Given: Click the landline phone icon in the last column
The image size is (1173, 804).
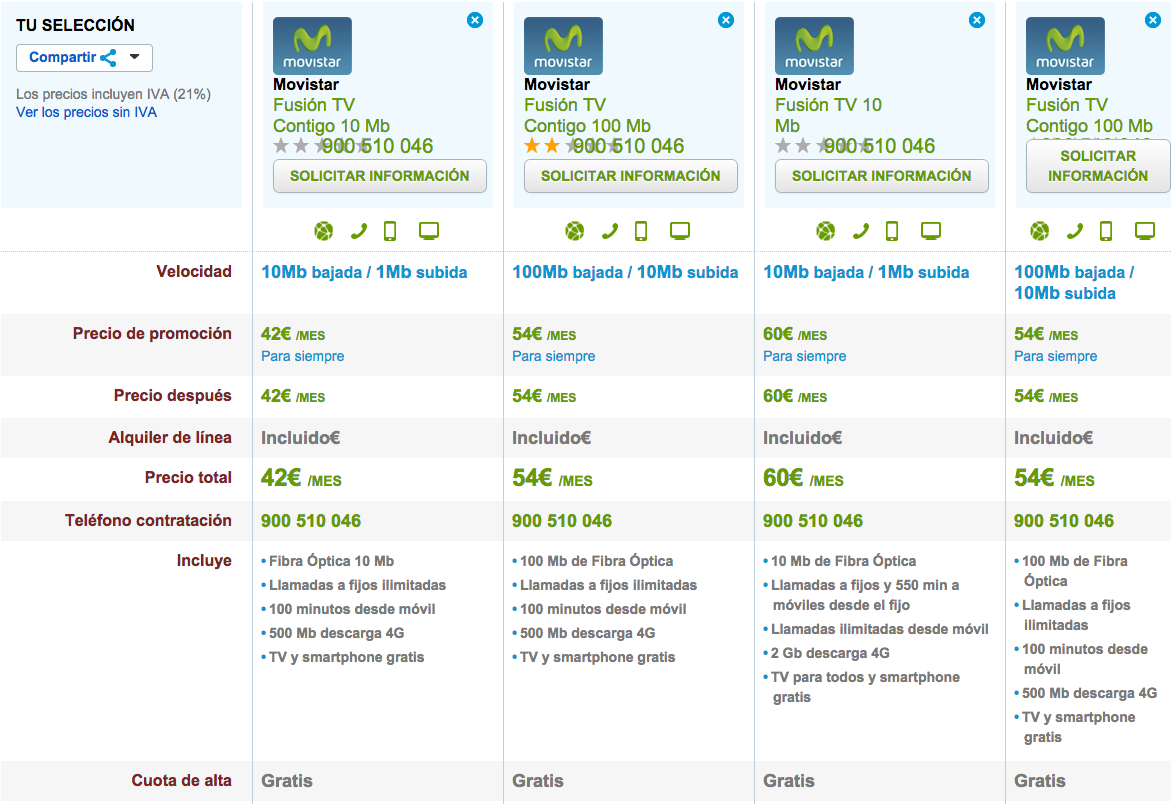Looking at the screenshot, I should point(1075,232).
